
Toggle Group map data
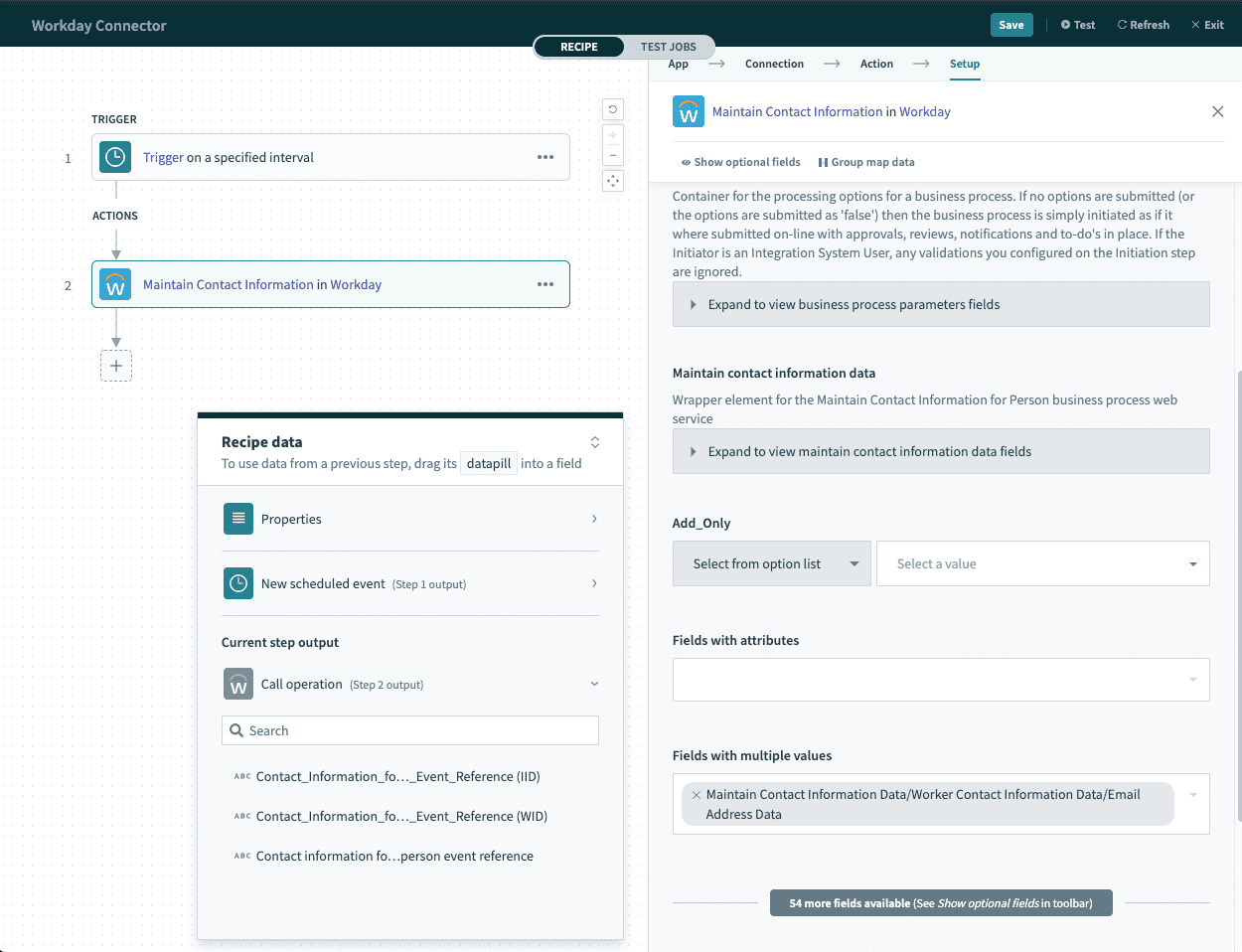pos(865,161)
